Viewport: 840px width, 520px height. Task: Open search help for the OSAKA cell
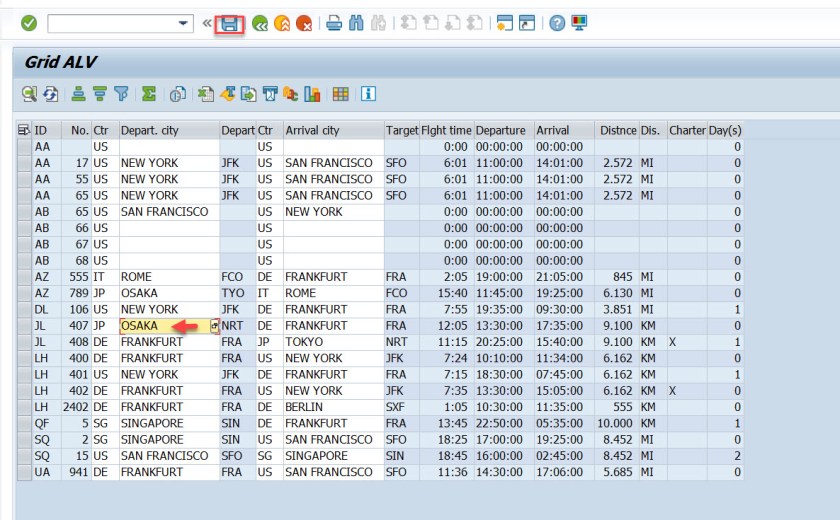(214, 326)
